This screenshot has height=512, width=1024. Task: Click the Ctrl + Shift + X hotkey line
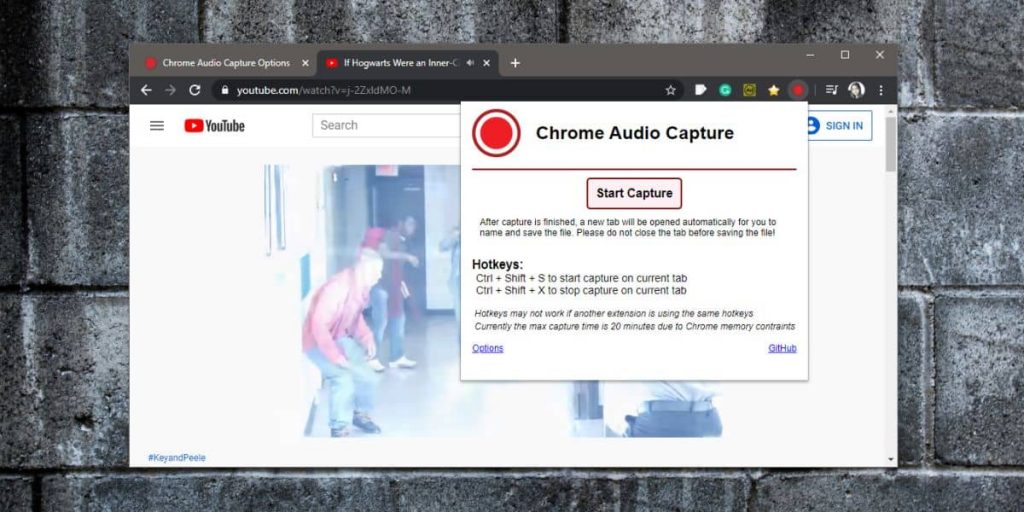click(581, 291)
